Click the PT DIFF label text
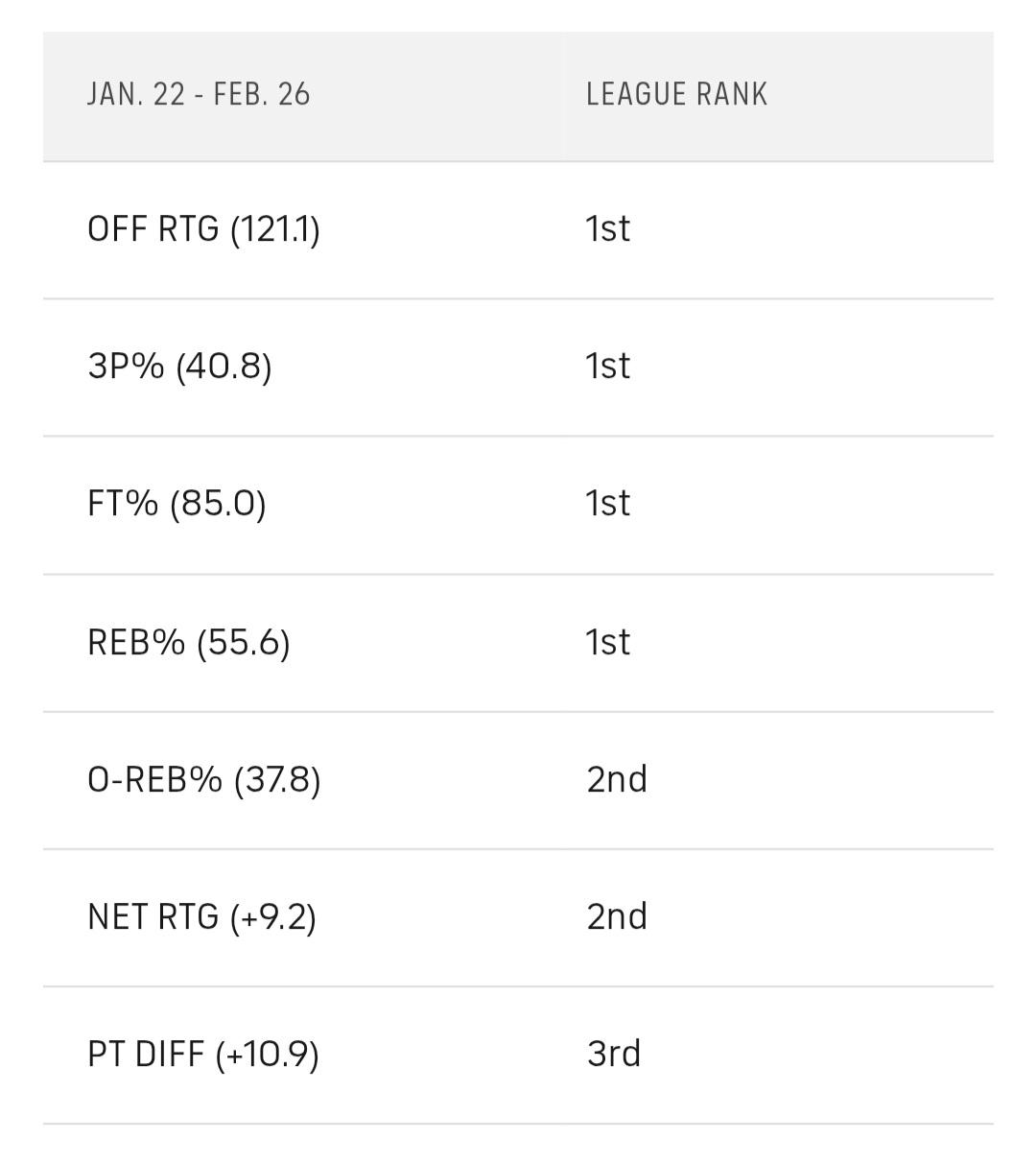 [145, 1054]
